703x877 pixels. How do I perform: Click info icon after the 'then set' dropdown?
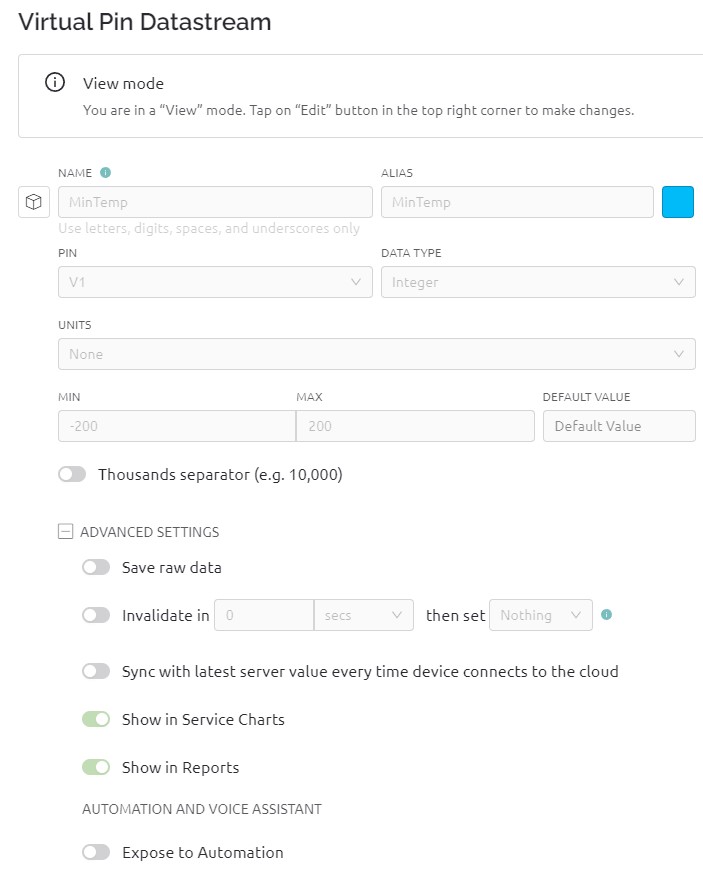(606, 615)
